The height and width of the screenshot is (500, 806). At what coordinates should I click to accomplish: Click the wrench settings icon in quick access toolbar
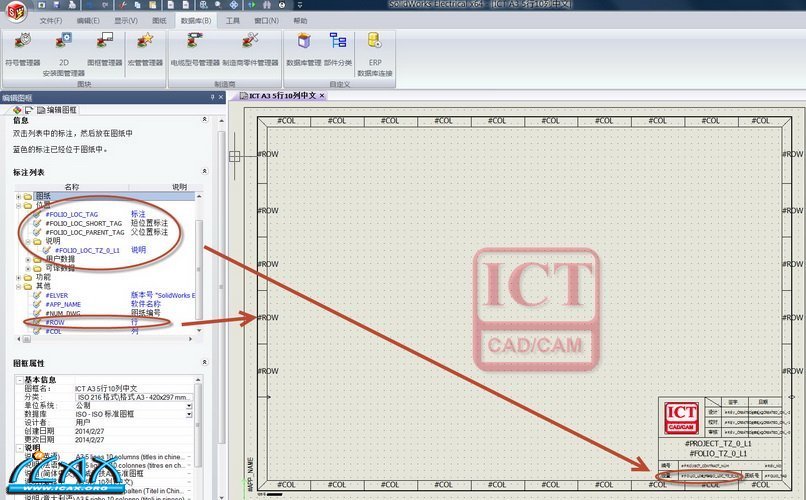point(122,5)
